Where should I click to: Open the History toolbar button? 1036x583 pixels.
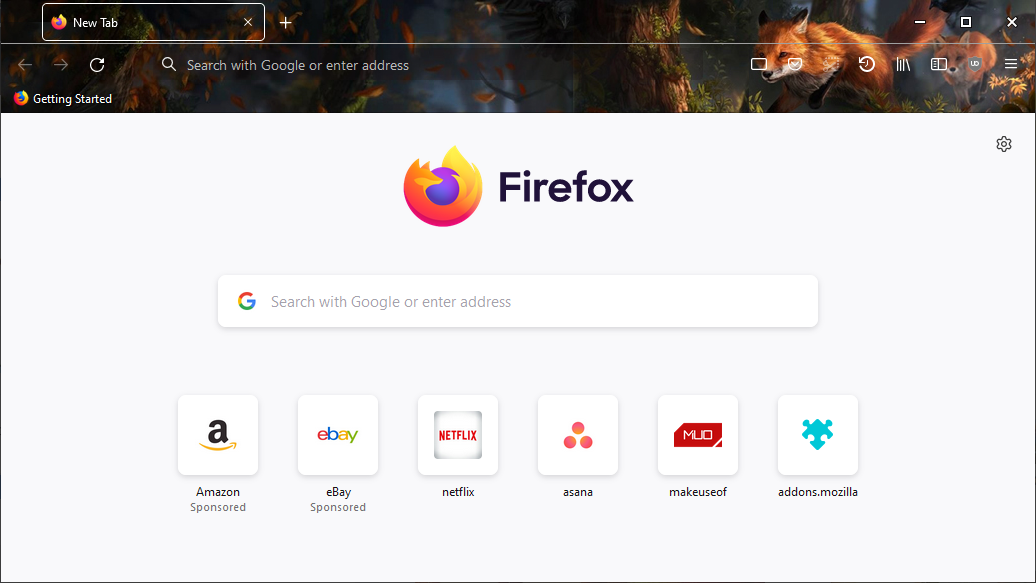(x=866, y=65)
